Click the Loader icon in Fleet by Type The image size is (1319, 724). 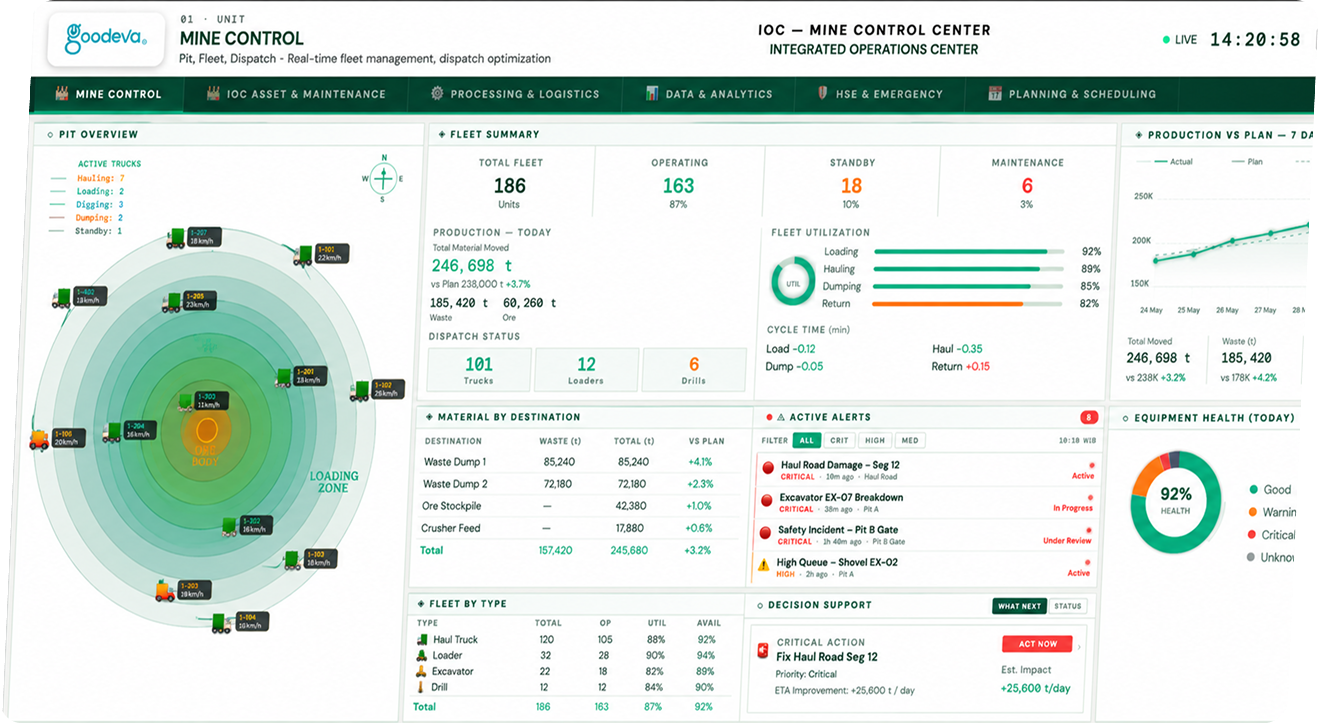click(423, 656)
